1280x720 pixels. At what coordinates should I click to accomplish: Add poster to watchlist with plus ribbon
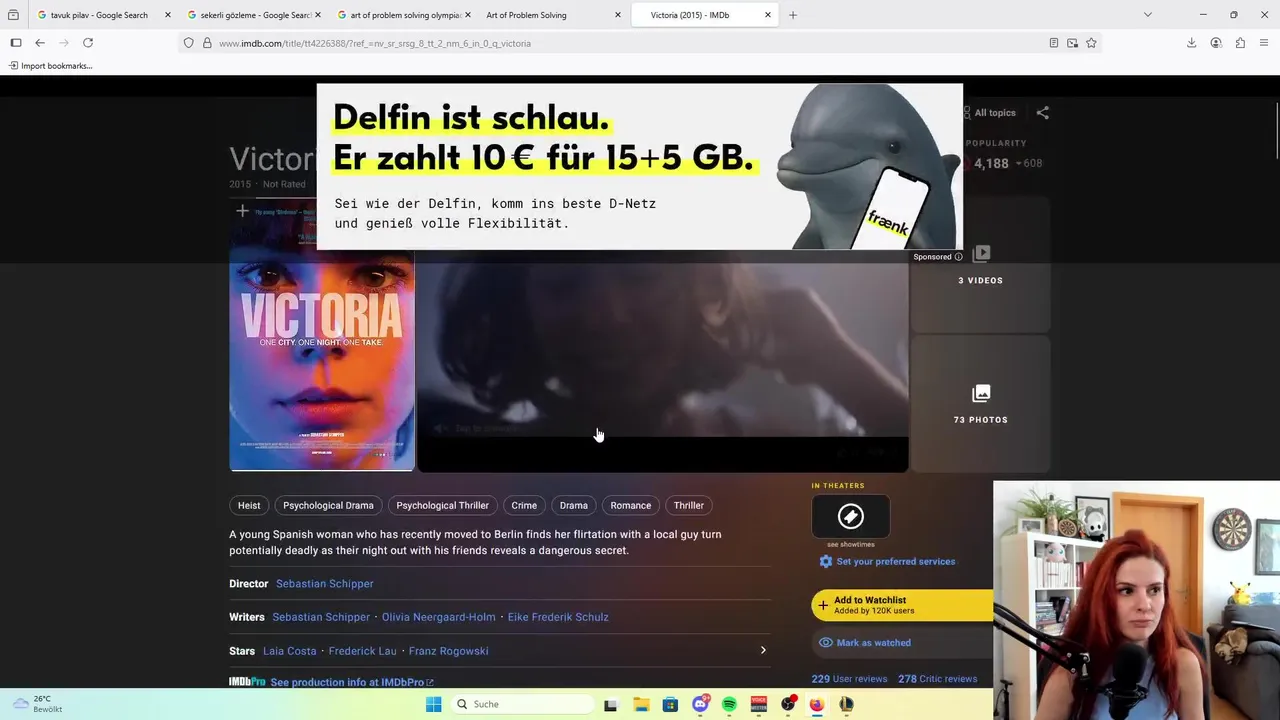coord(242,211)
